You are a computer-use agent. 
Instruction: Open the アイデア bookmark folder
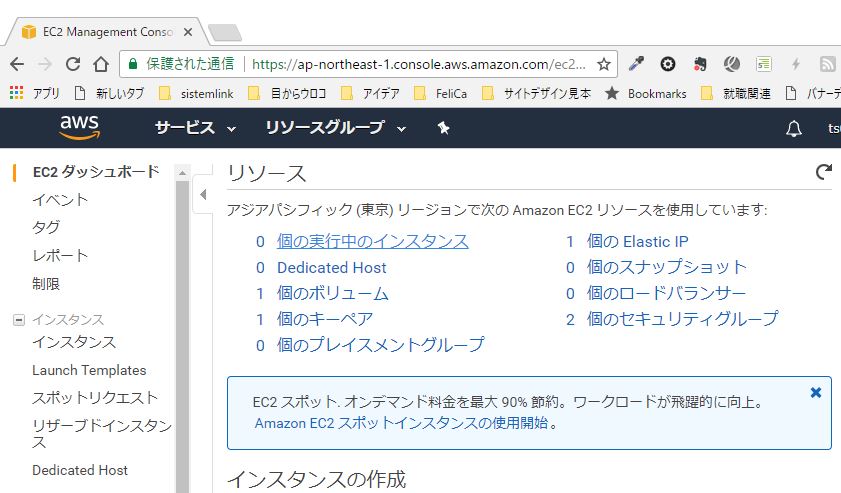click(x=371, y=93)
